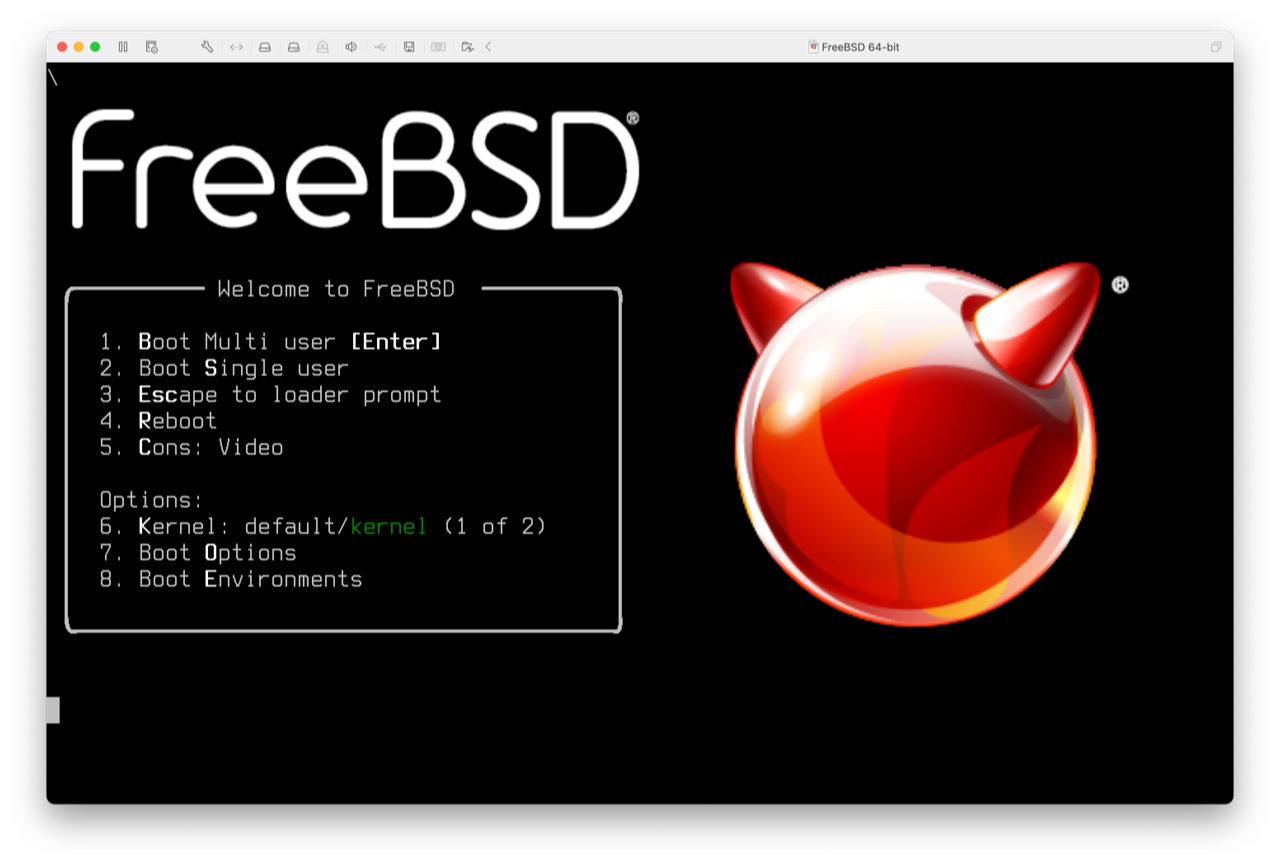Open the shared folders icon
Viewport: 1280px width, 865px height.
(467, 47)
